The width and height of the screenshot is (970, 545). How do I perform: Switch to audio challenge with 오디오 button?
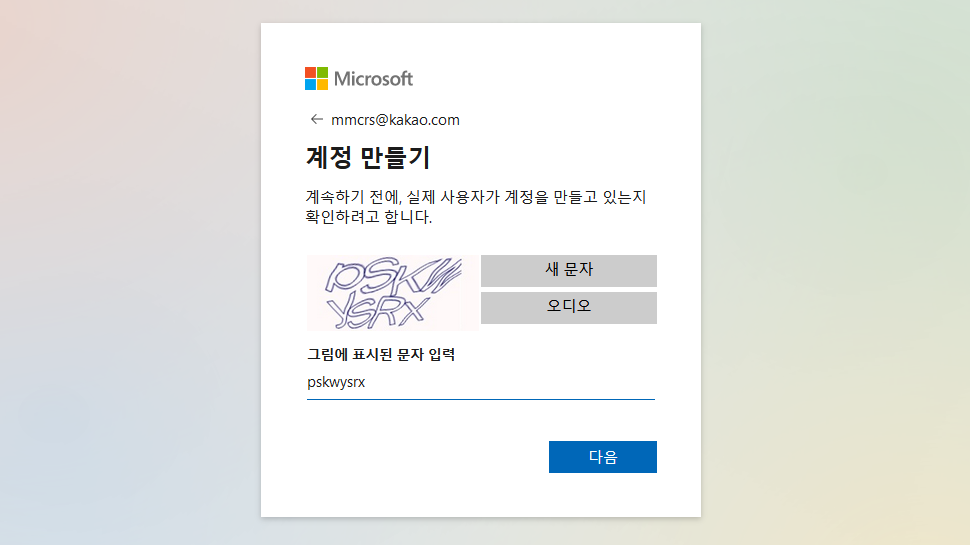coord(569,307)
